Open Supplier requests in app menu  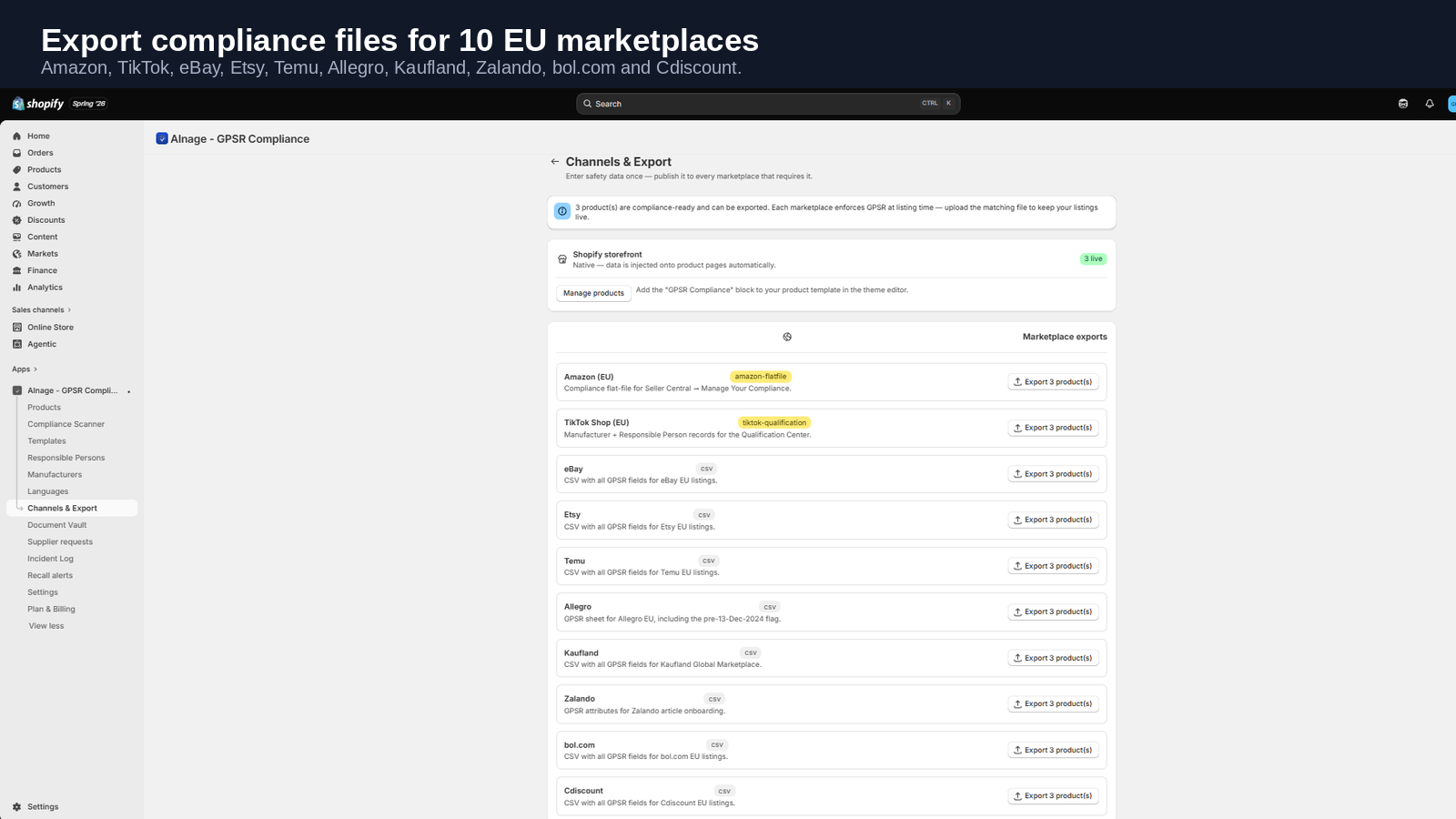pos(60,542)
